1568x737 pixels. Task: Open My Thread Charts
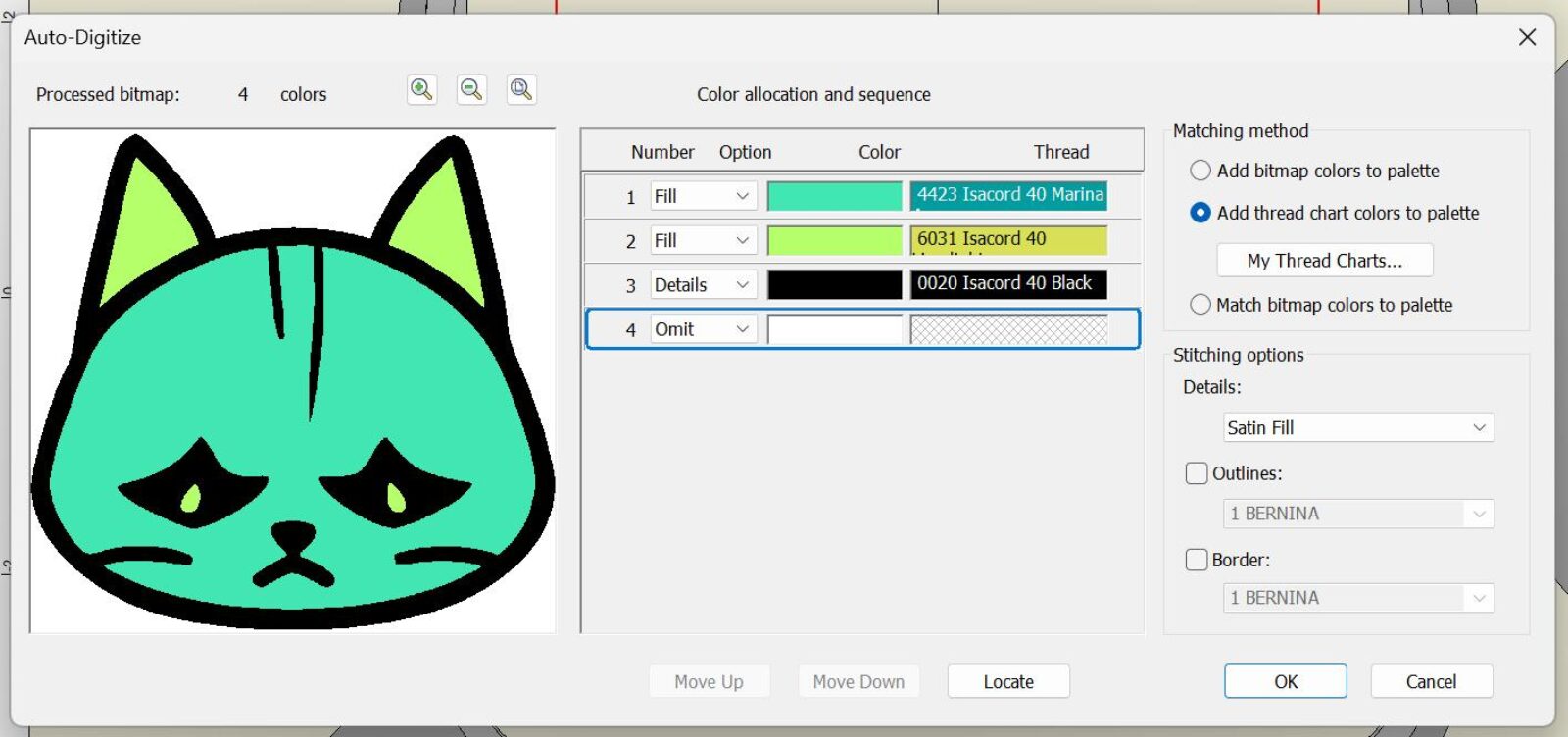coord(1325,261)
